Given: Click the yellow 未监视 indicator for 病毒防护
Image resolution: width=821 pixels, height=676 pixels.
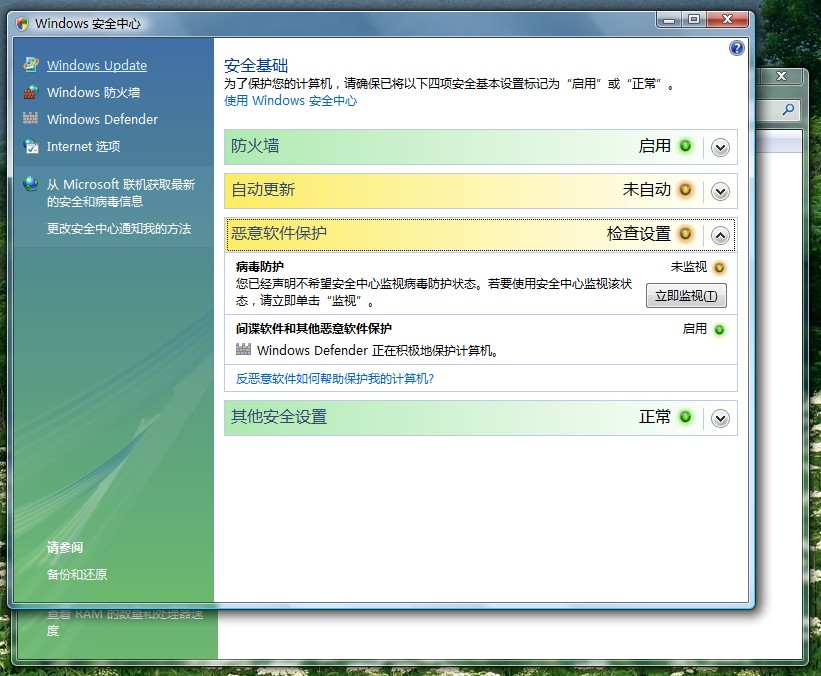Looking at the screenshot, I should point(719,268).
